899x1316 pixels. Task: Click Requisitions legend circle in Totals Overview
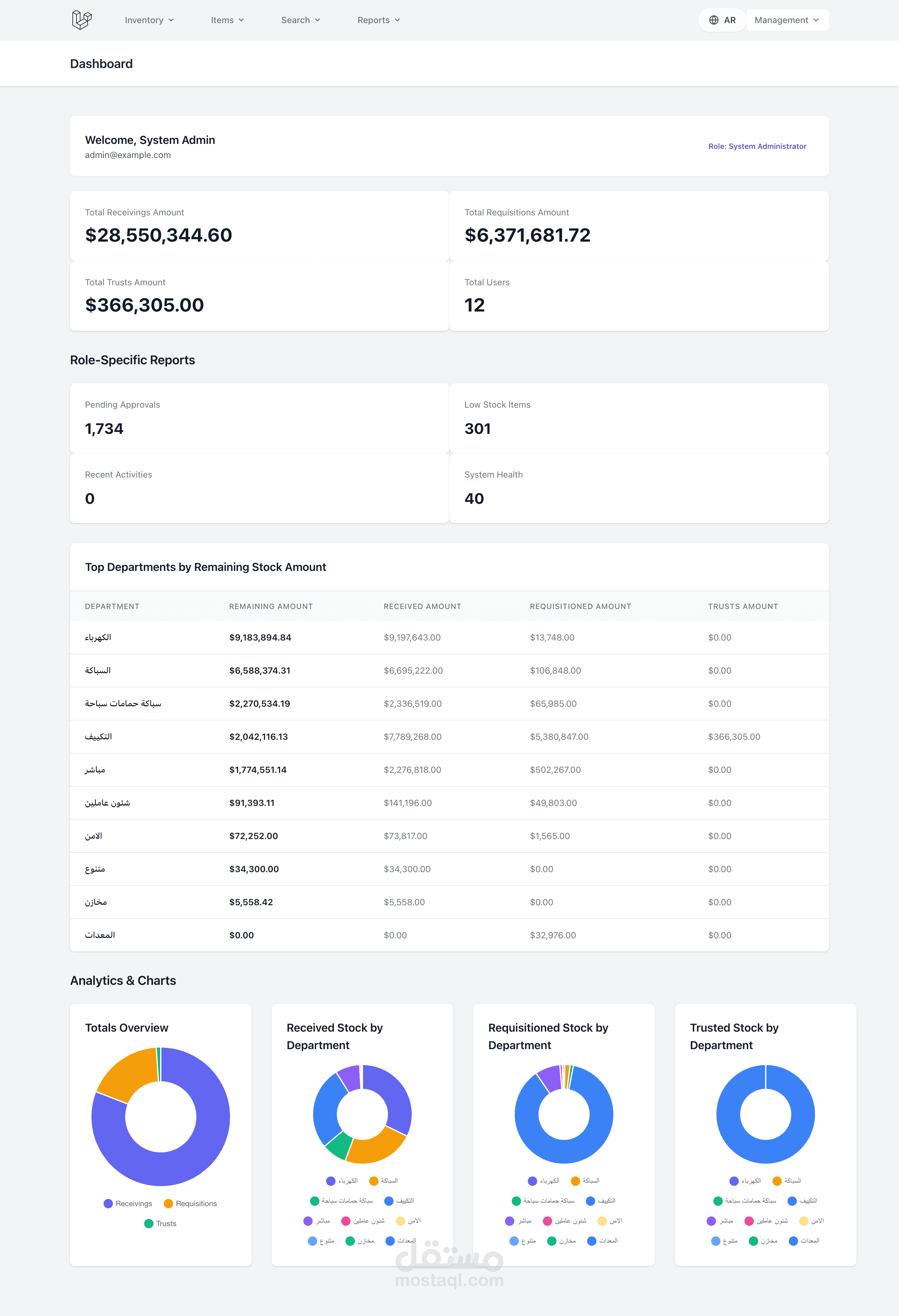[168, 1203]
